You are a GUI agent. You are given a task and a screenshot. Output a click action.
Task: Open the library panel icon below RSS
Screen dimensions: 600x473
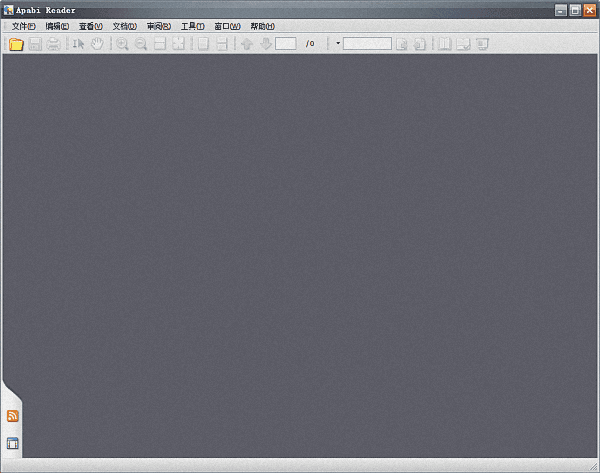[13, 443]
